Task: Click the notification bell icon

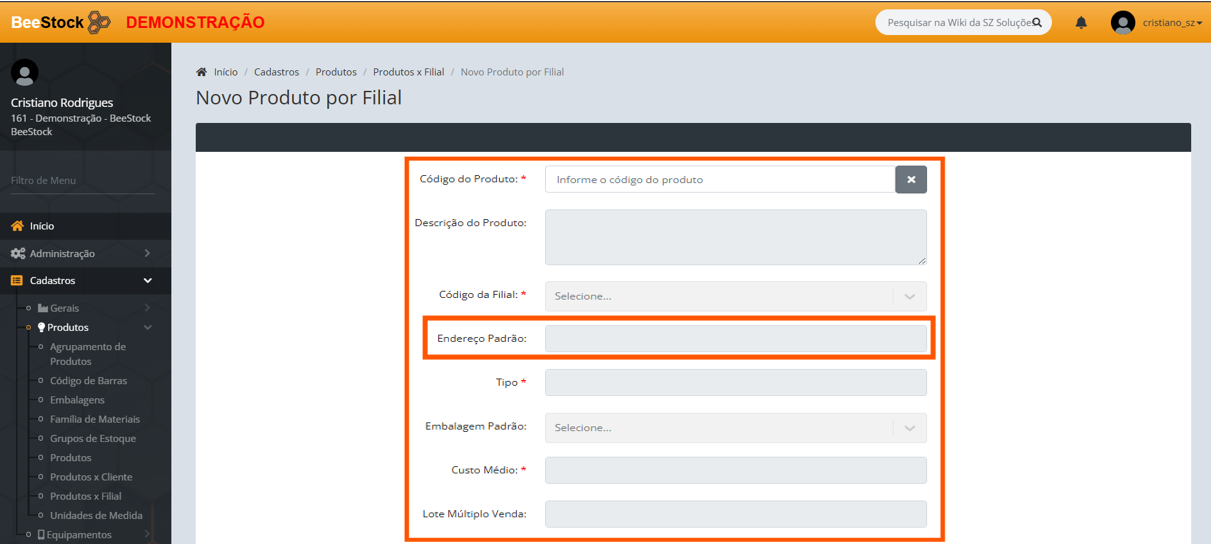Action: [x=1081, y=22]
